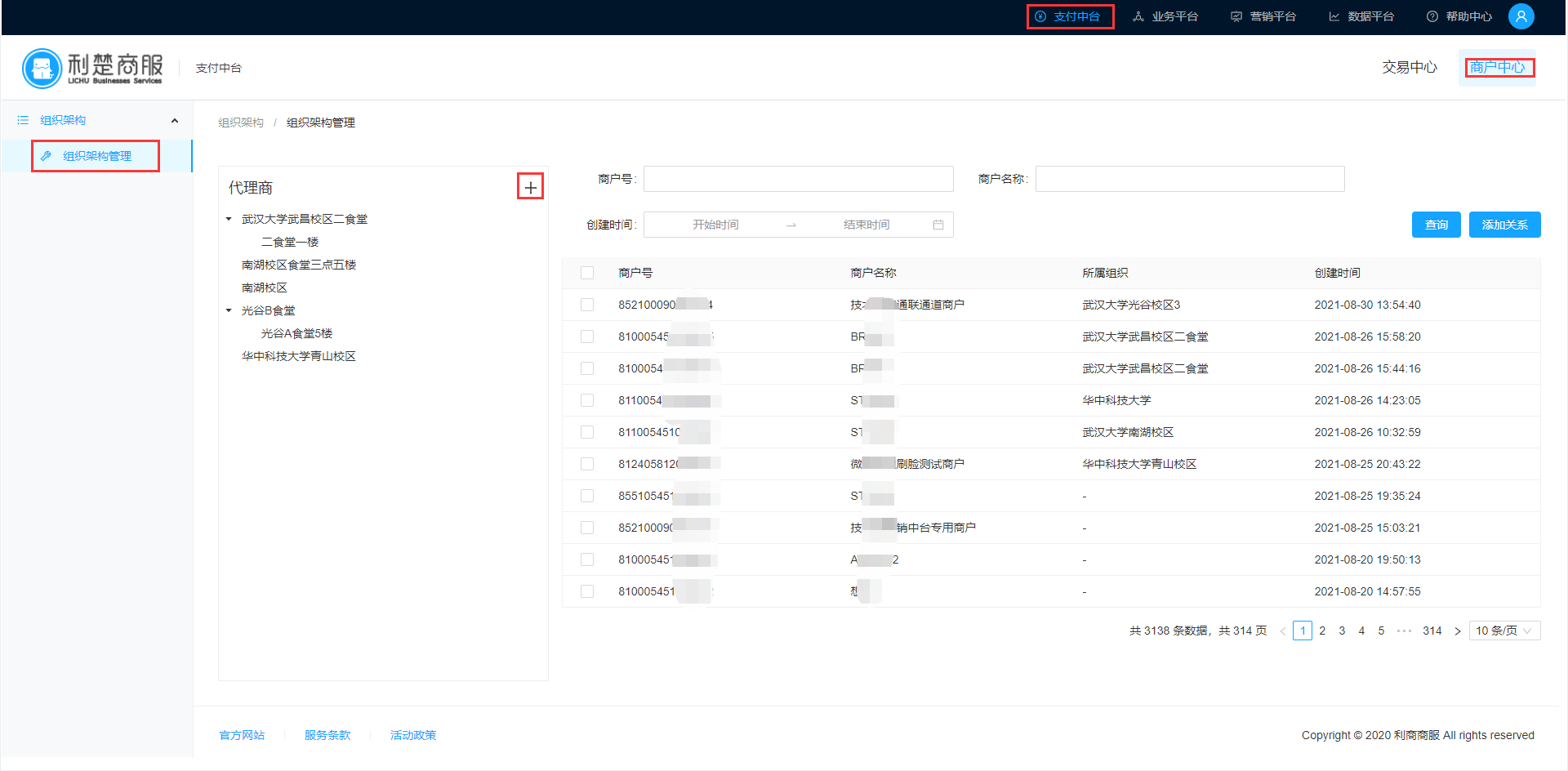This screenshot has width=1568, height=771.
Task: Open 营销平台 in top navigation
Action: click(x=1263, y=16)
